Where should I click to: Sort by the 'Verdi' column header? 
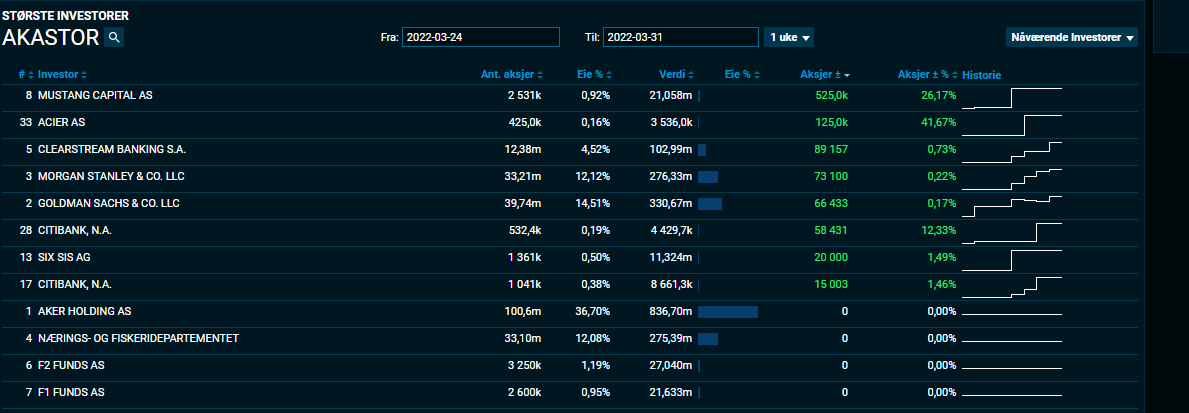(x=676, y=74)
